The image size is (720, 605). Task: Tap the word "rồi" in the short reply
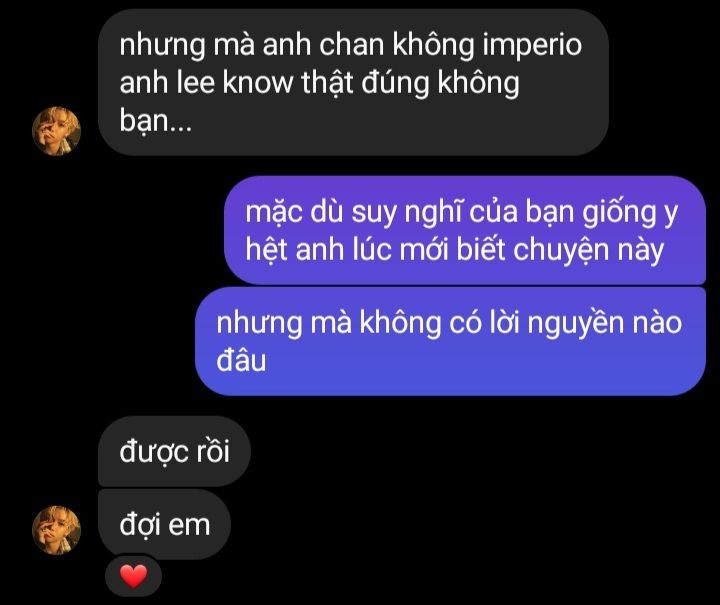pyautogui.click(x=213, y=451)
